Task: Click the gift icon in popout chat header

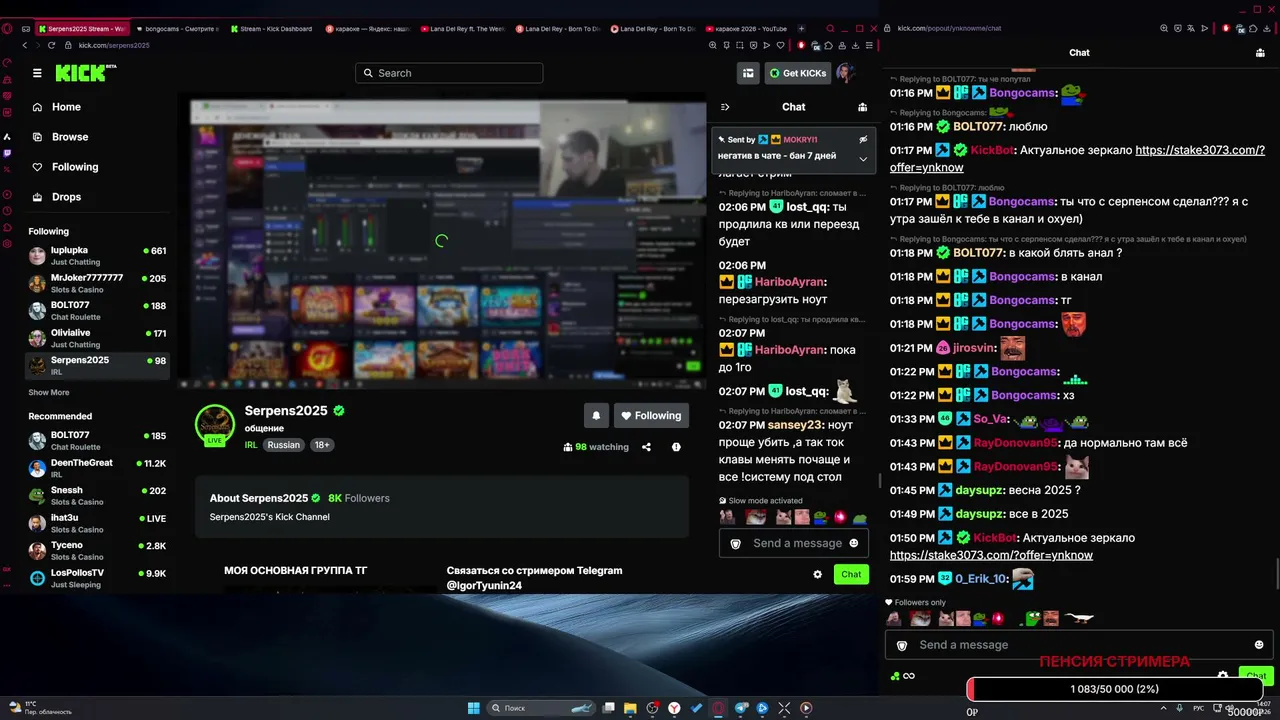Action: (1260, 53)
